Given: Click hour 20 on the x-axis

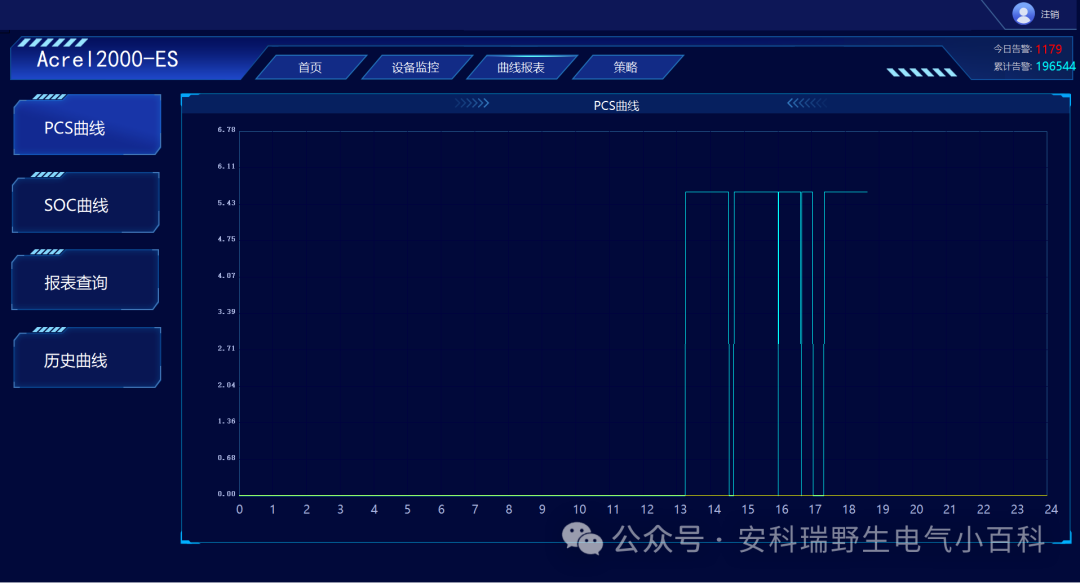Looking at the screenshot, I should coord(916,509).
